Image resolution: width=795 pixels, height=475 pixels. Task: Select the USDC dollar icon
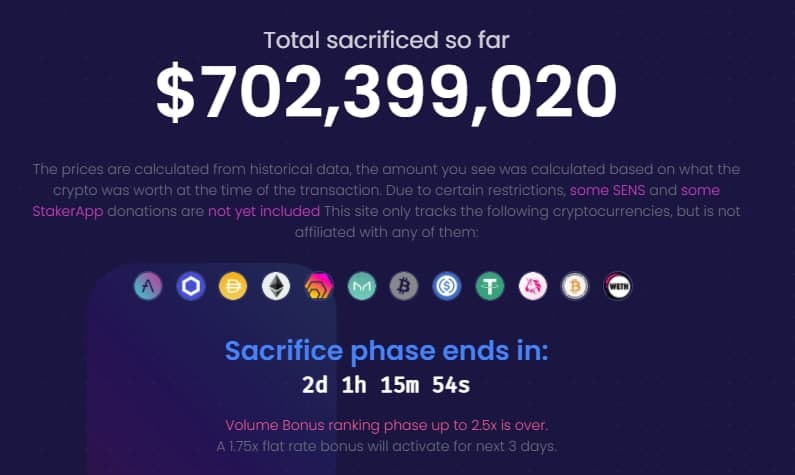(x=447, y=286)
